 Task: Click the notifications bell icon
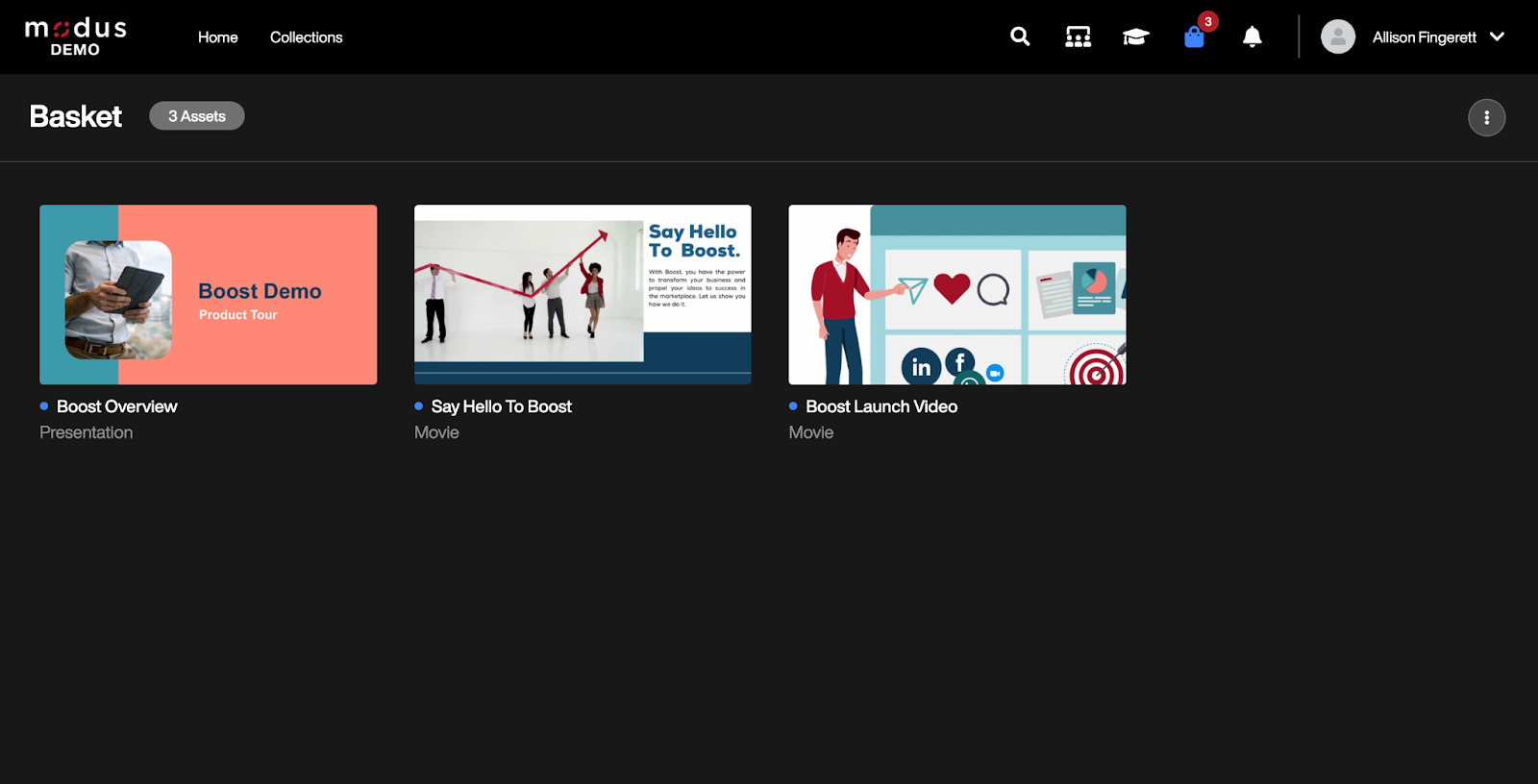(1252, 37)
